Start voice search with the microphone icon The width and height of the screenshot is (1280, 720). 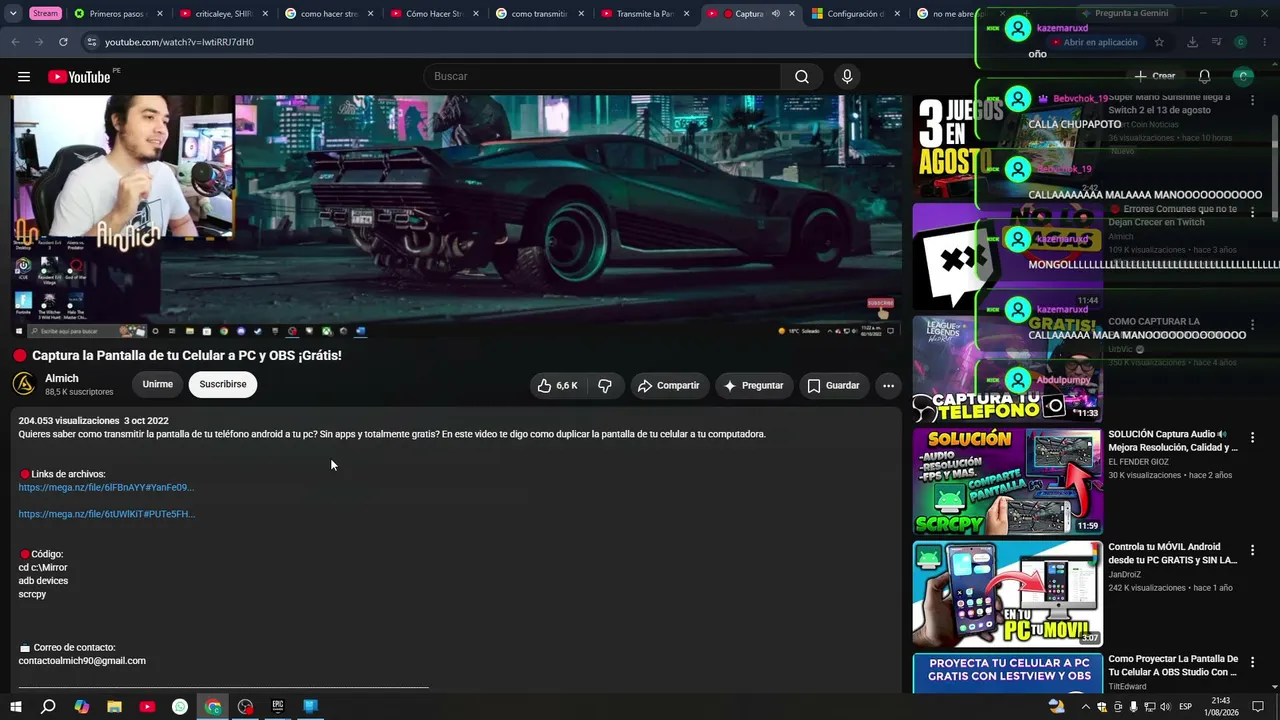point(847,77)
